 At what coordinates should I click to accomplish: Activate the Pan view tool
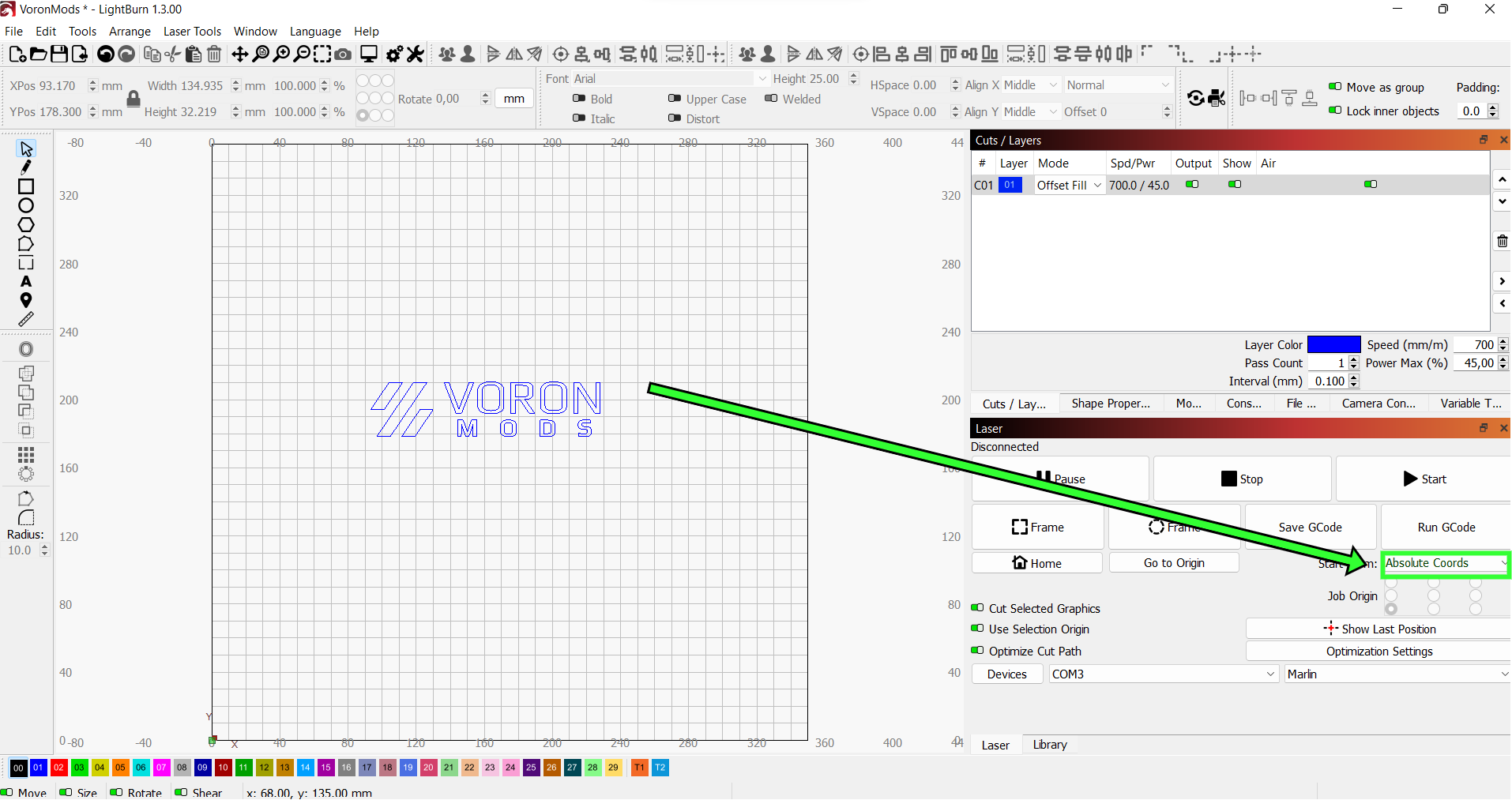[x=239, y=54]
